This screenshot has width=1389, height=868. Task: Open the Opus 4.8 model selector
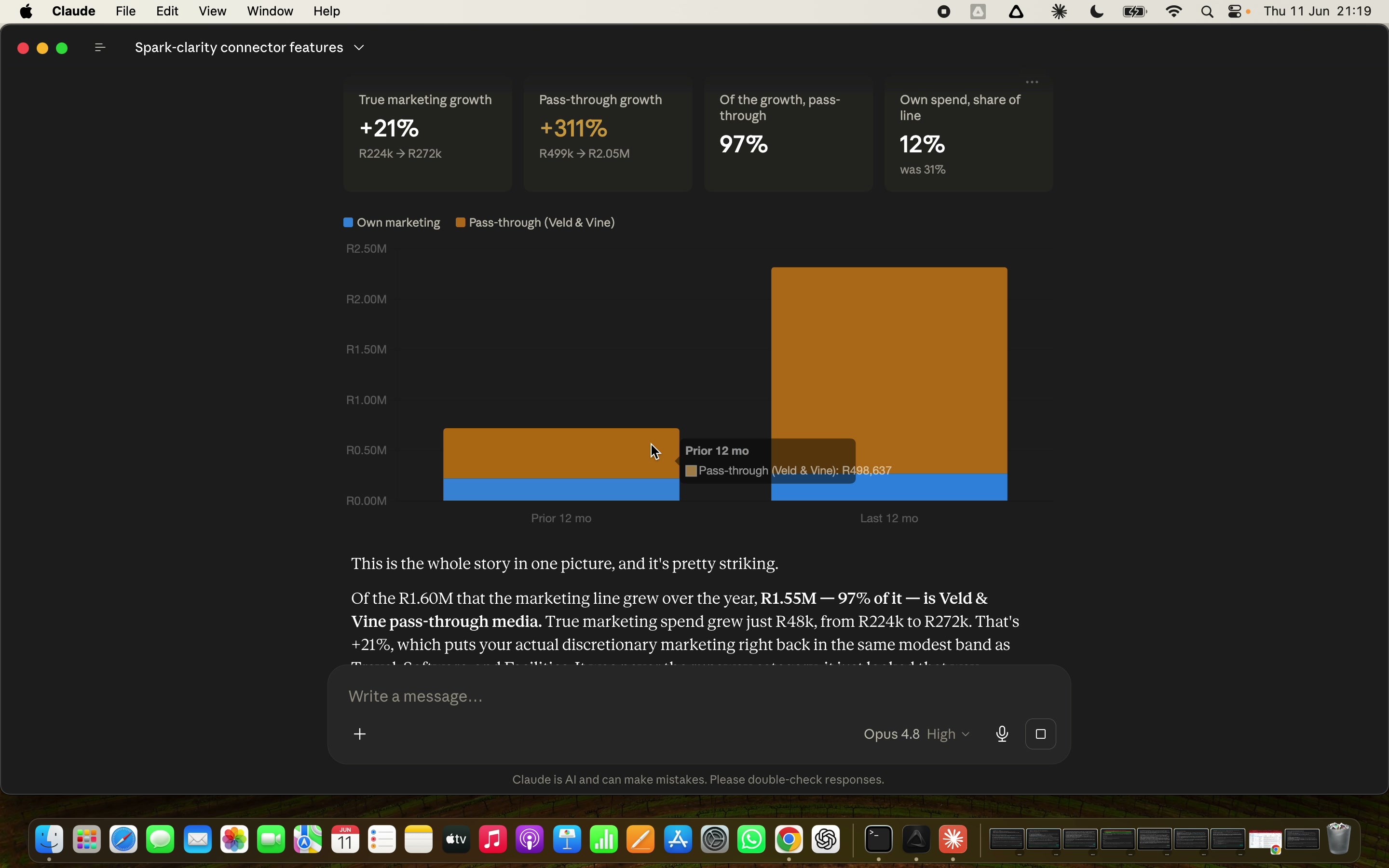[917, 733]
